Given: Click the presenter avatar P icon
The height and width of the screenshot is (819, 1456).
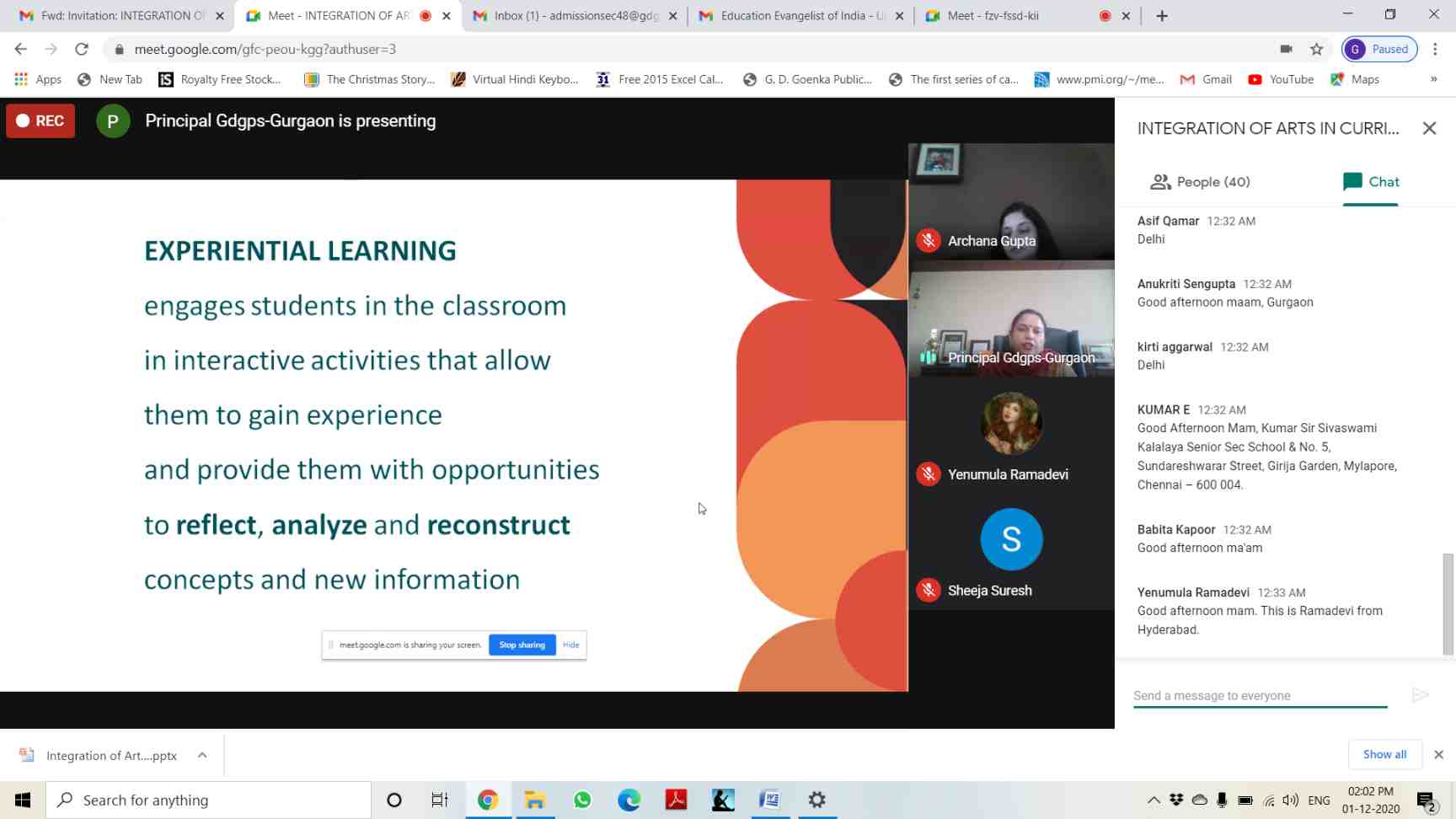Looking at the screenshot, I should pyautogui.click(x=113, y=121).
